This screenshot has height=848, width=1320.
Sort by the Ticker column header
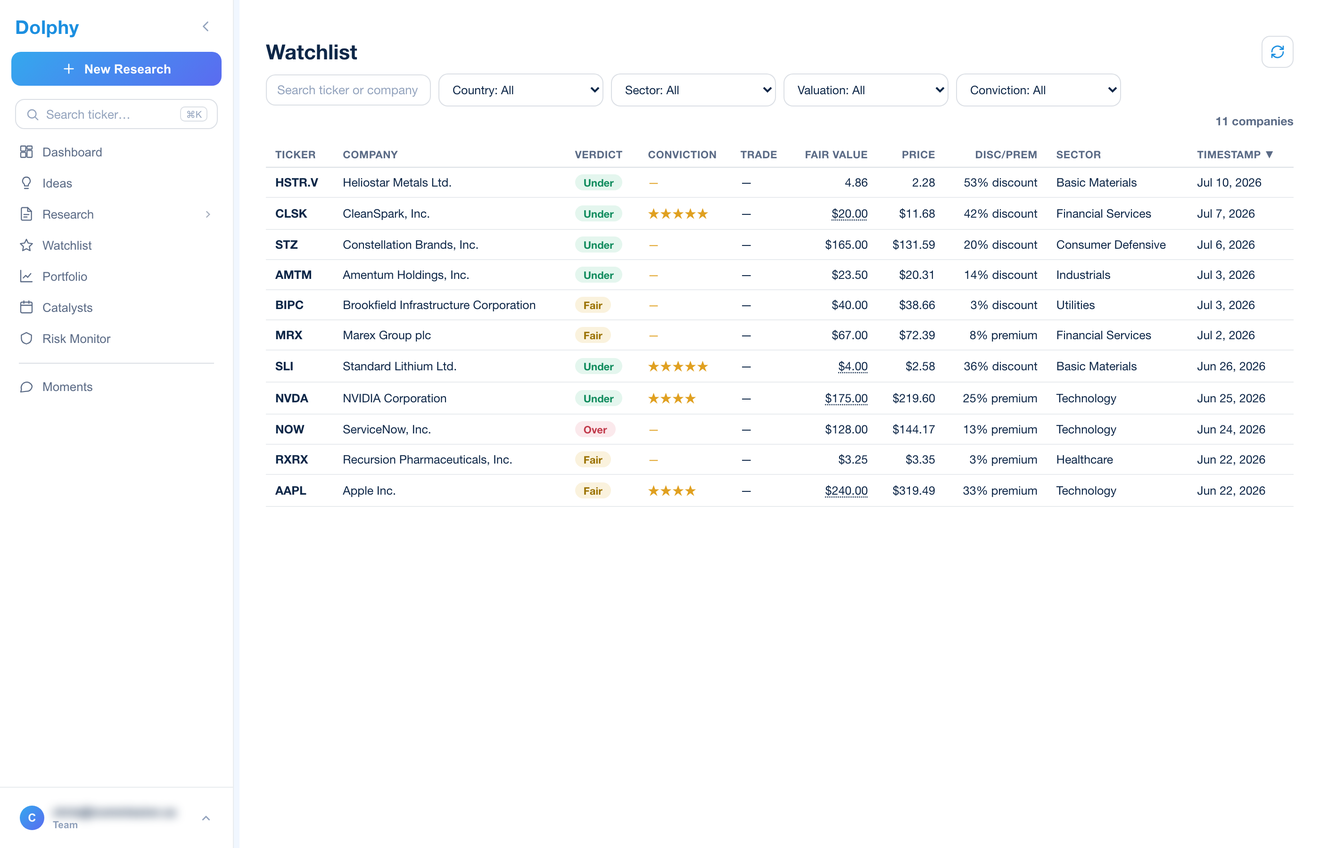coord(295,155)
